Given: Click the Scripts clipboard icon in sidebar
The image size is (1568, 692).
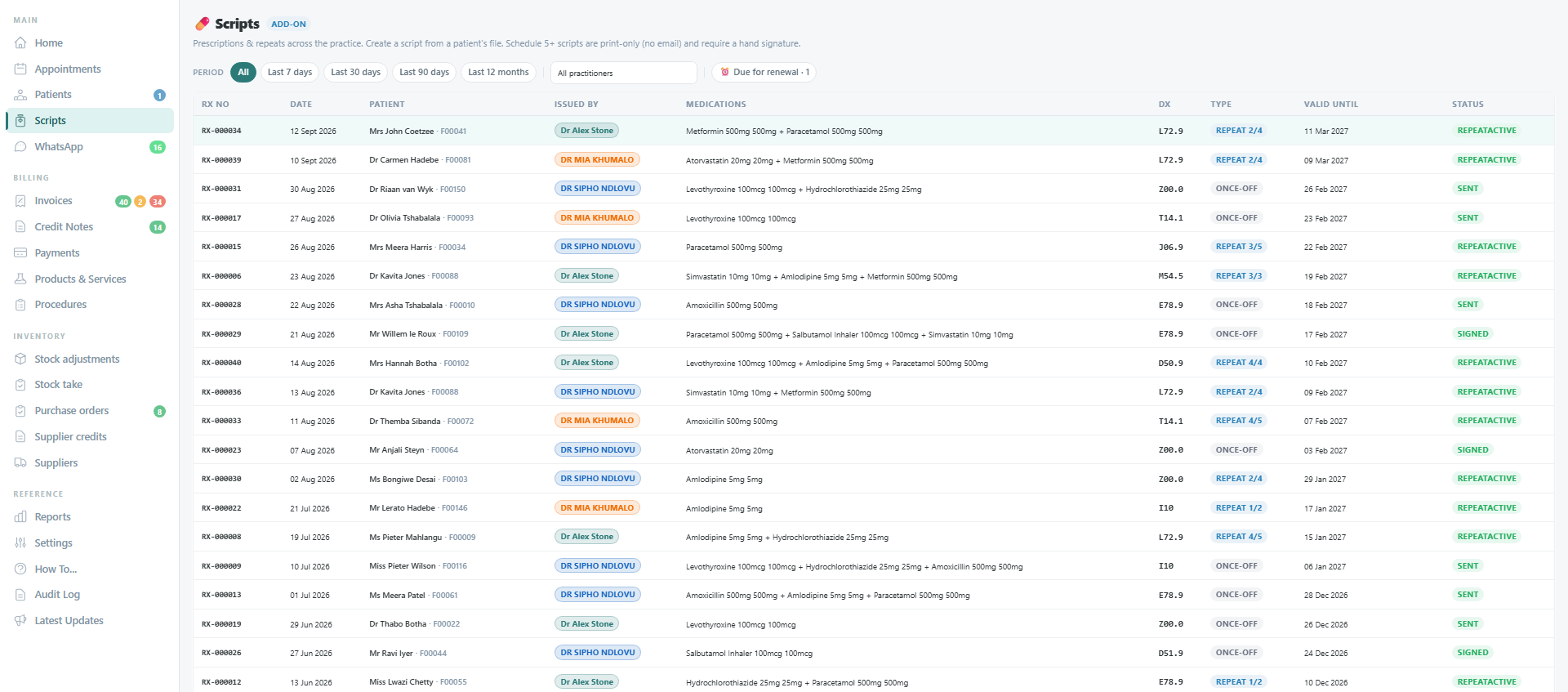Looking at the screenshot, I should click(20, 121).
